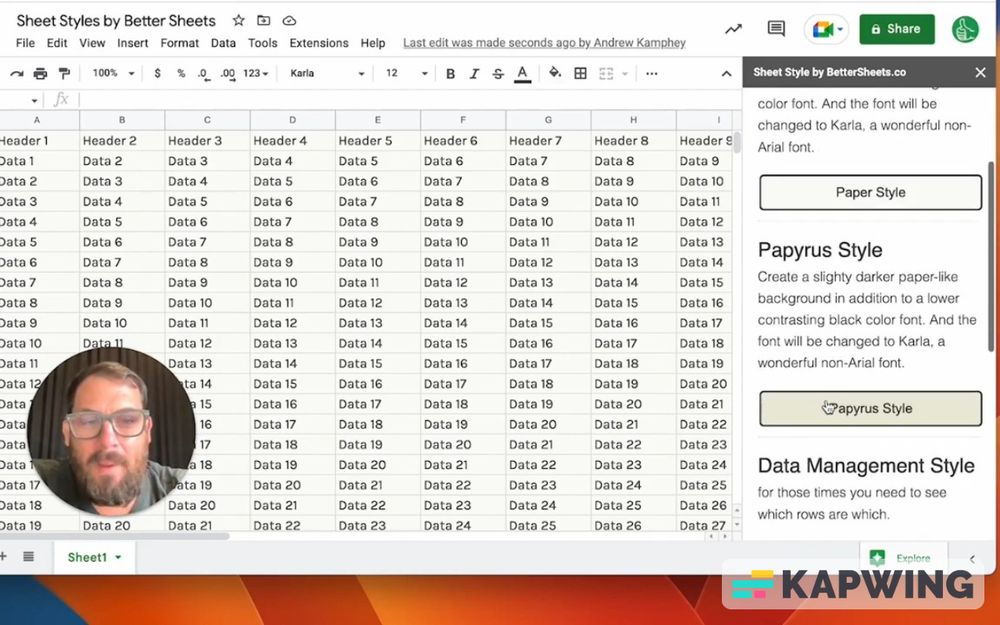Click the Share button
Image resolution: width=1000 pixels, height=625 pixels.
896,29
